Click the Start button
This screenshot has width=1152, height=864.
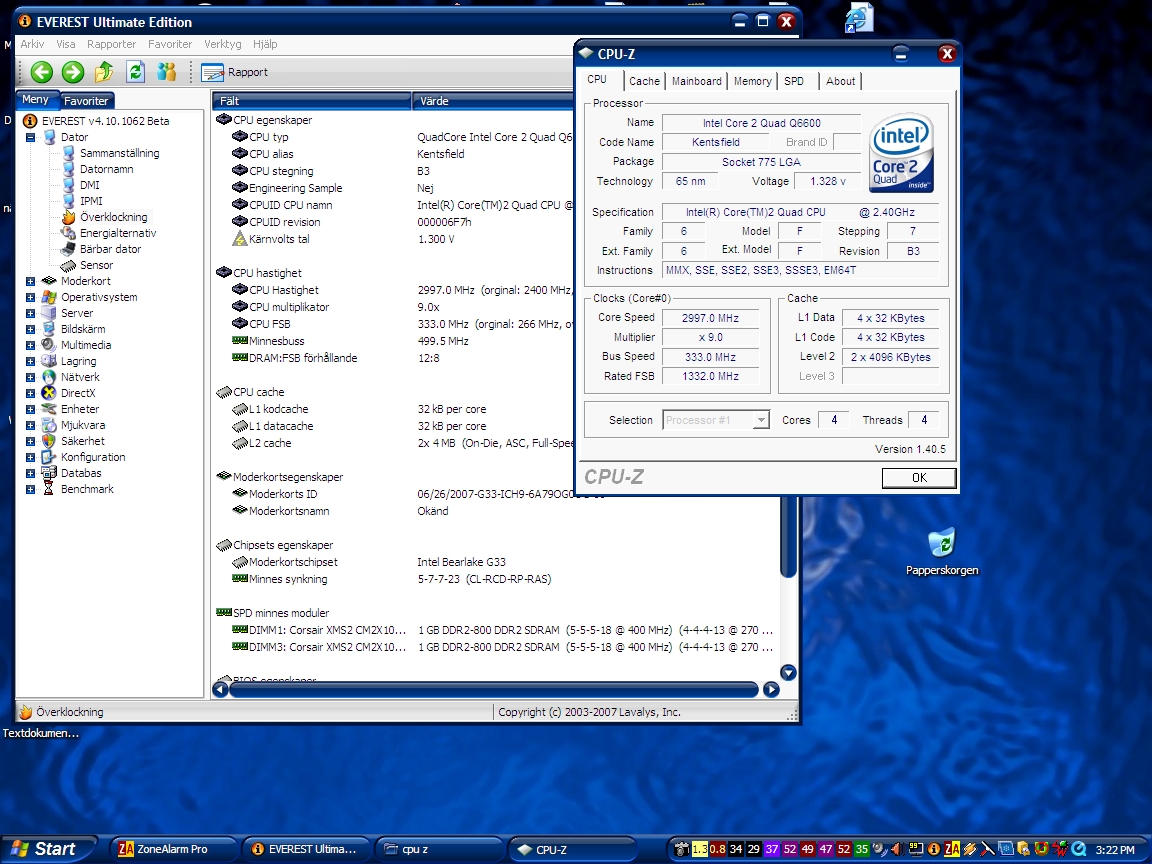pos(47,849)
